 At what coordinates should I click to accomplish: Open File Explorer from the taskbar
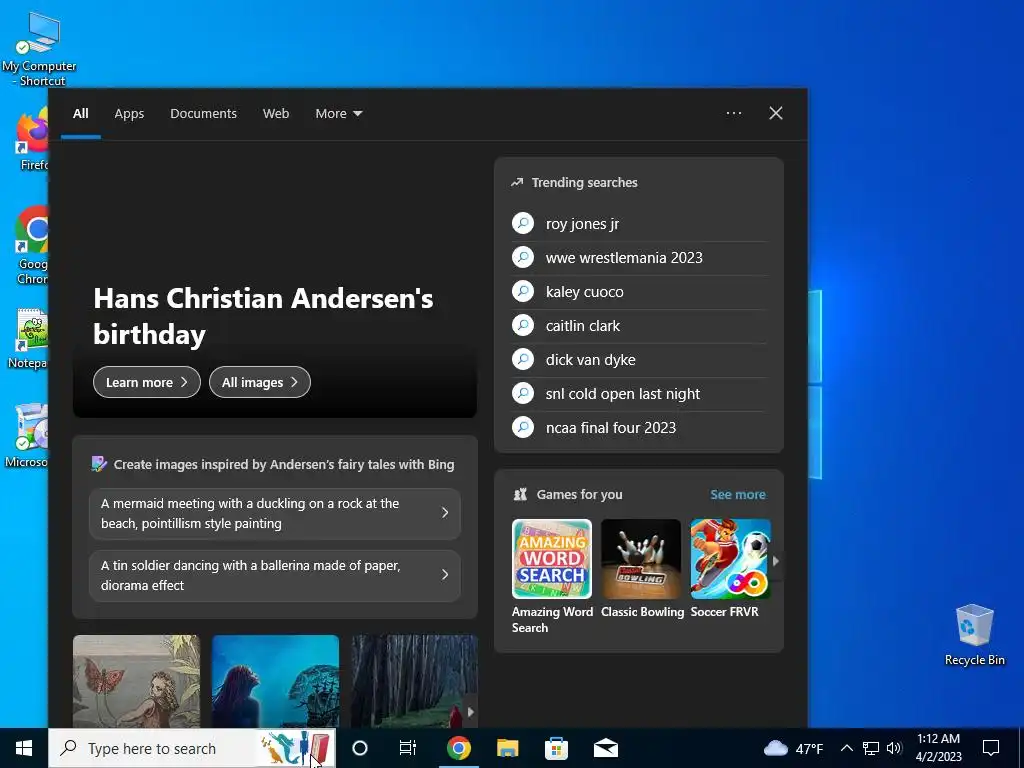[x=507, y=748]
